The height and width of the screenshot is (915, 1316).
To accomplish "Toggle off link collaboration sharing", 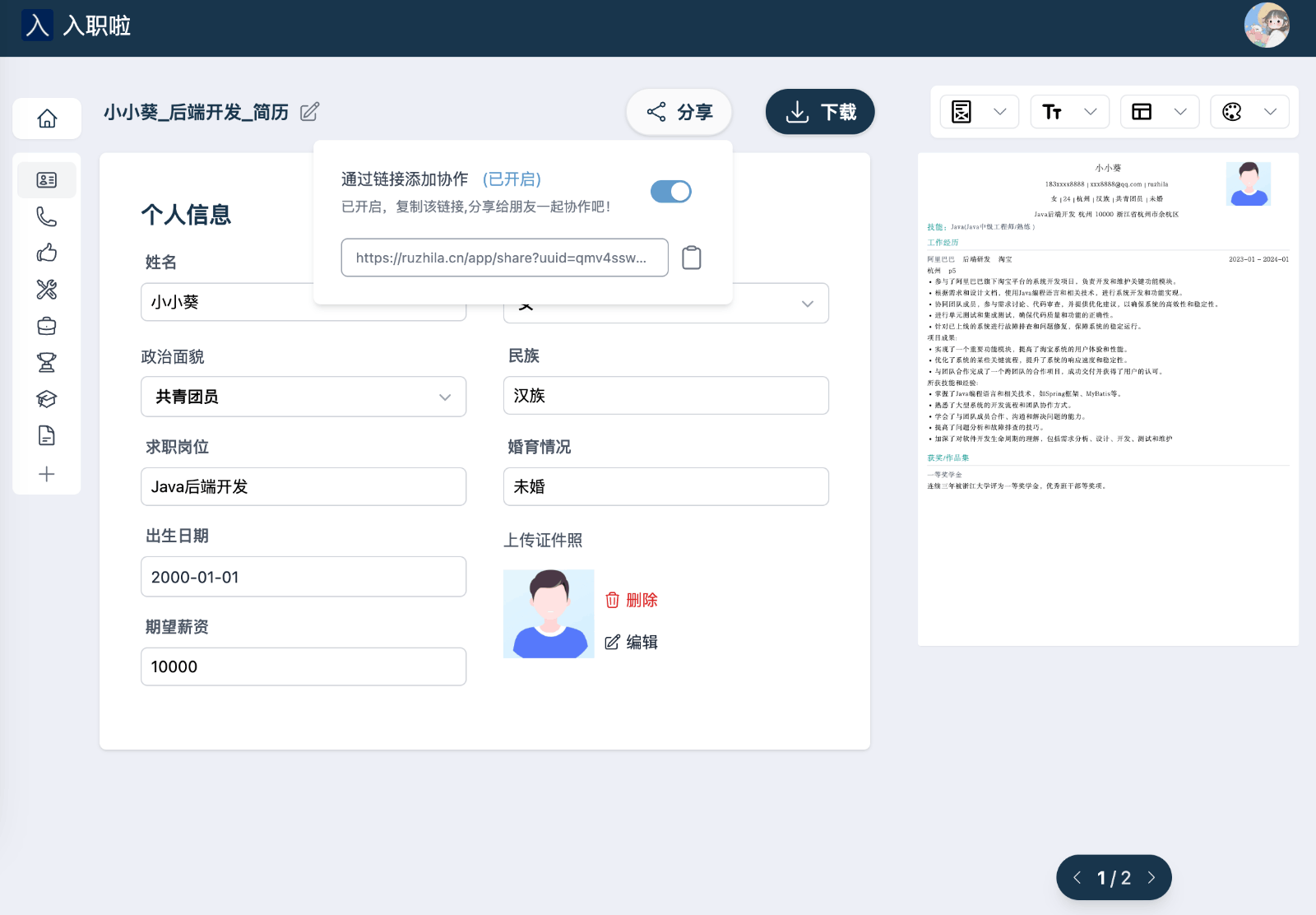I will [670, 191].
